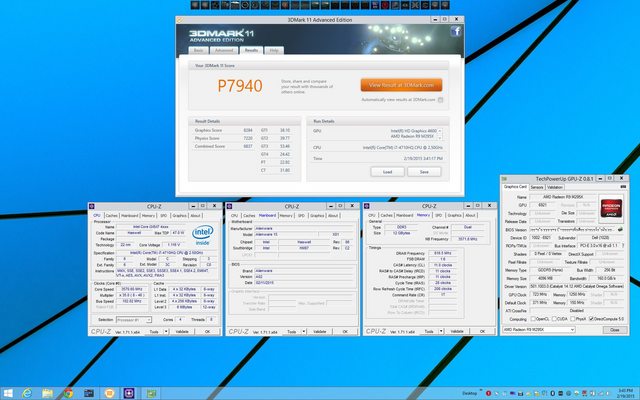
Task: Click the Windows Start button
Action: pyautogui.click(x=7, y=393)
